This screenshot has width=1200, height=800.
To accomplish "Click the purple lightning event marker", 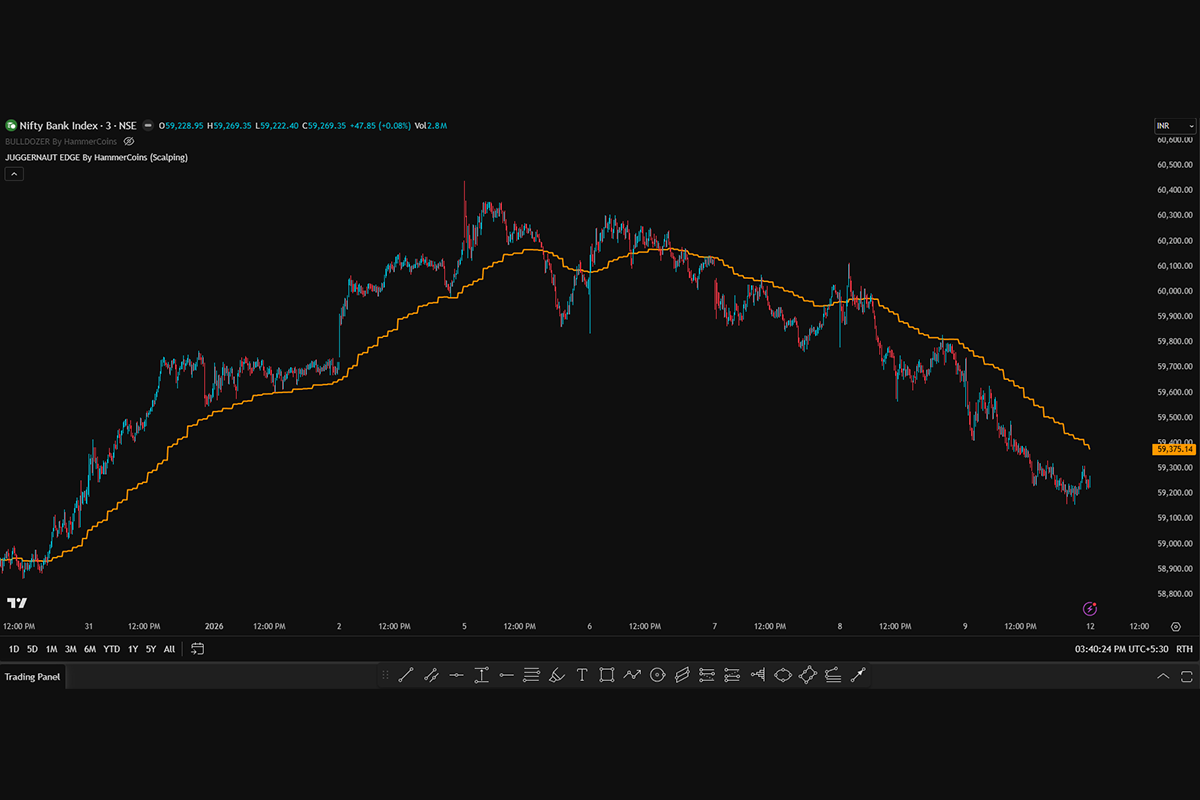I will (1090, 608).
